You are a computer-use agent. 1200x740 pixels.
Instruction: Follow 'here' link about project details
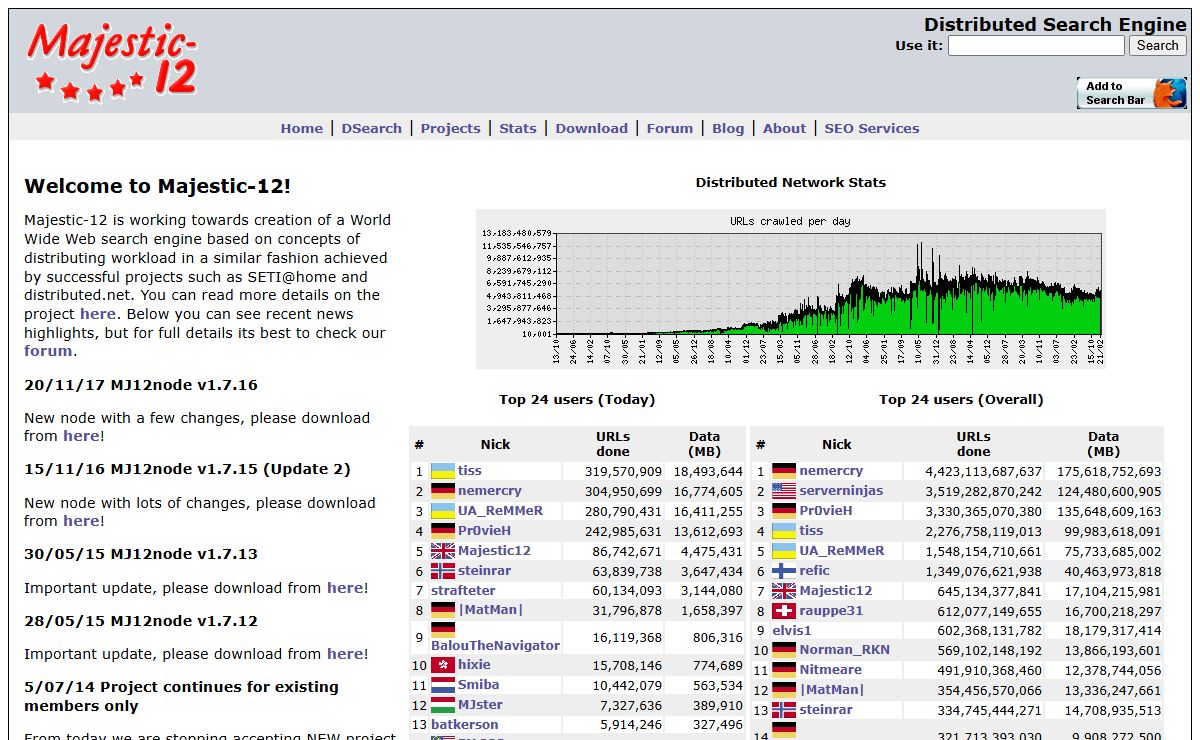point(98,314)
